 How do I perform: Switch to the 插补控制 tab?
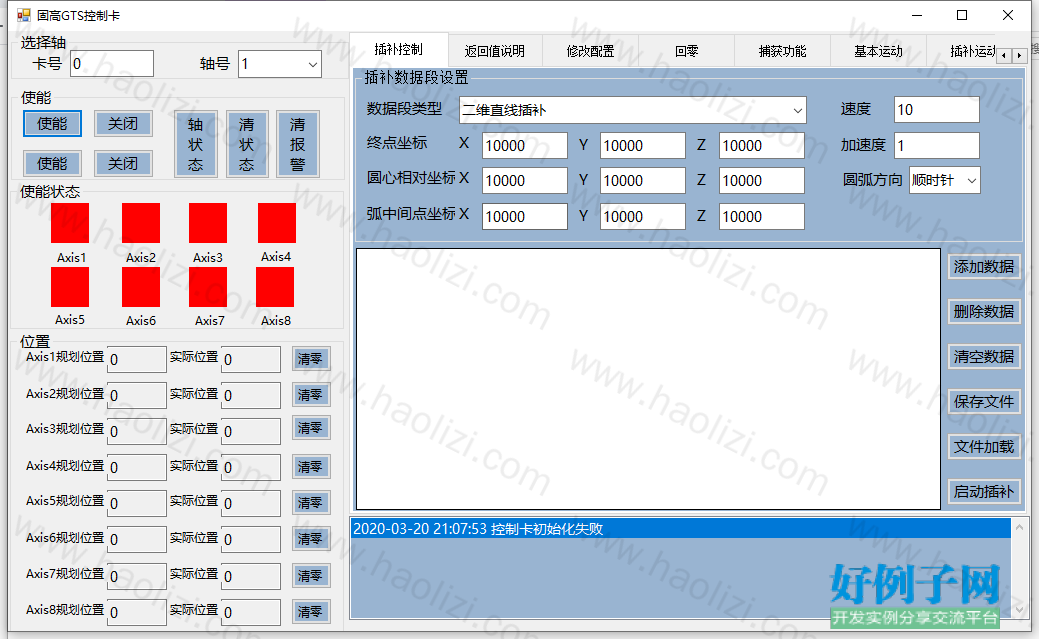[x=398, y=50]
